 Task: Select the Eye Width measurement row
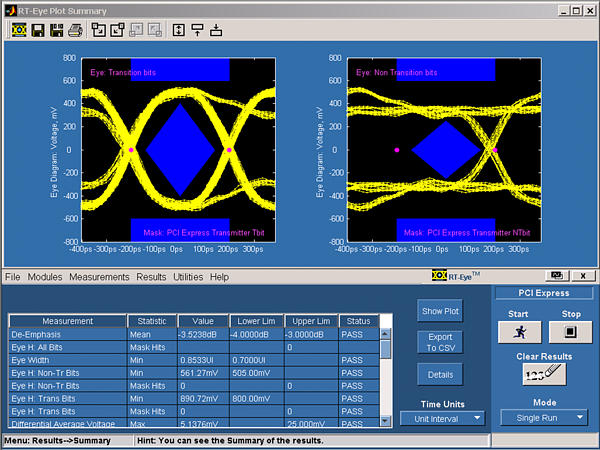[194, 360]
